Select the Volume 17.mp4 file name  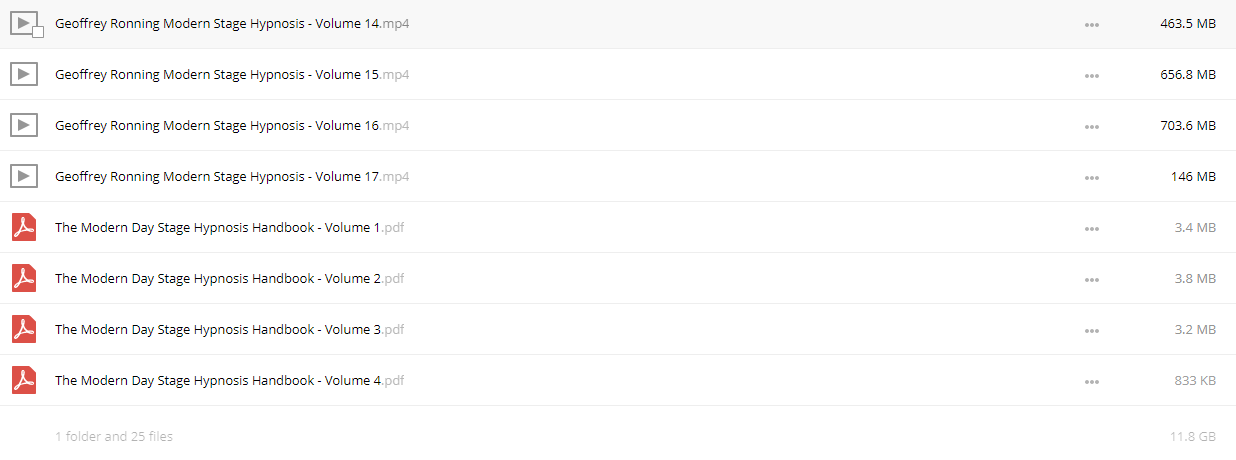point(232,177)
